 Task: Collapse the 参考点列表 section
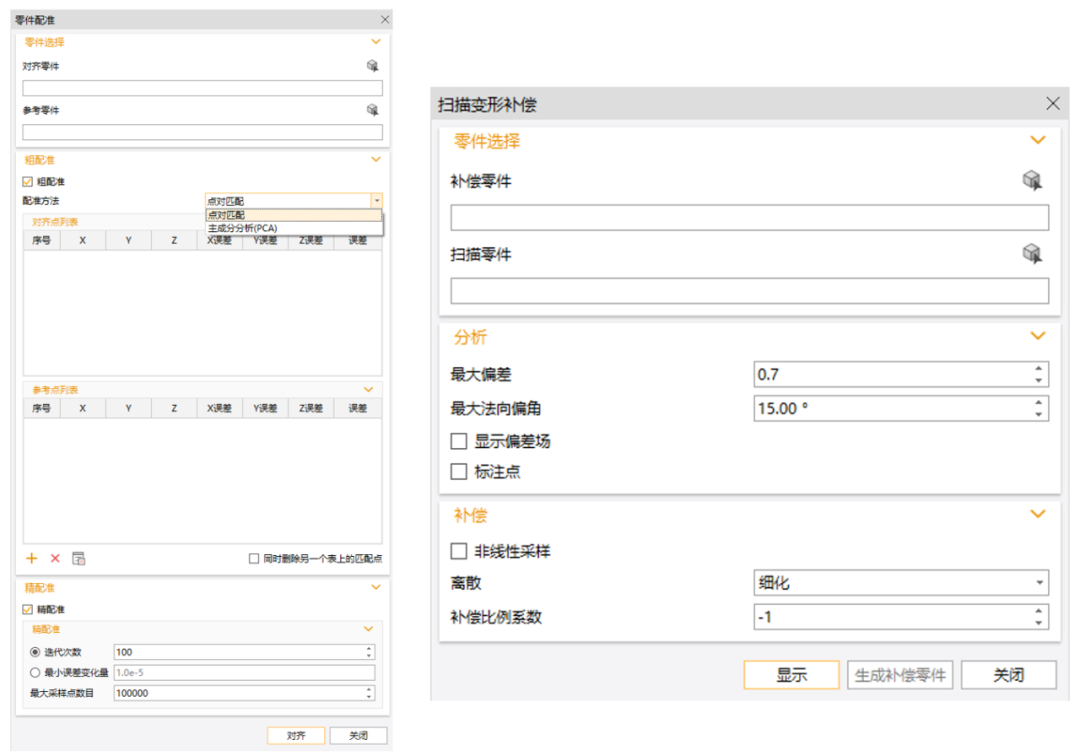click(368, 389)
